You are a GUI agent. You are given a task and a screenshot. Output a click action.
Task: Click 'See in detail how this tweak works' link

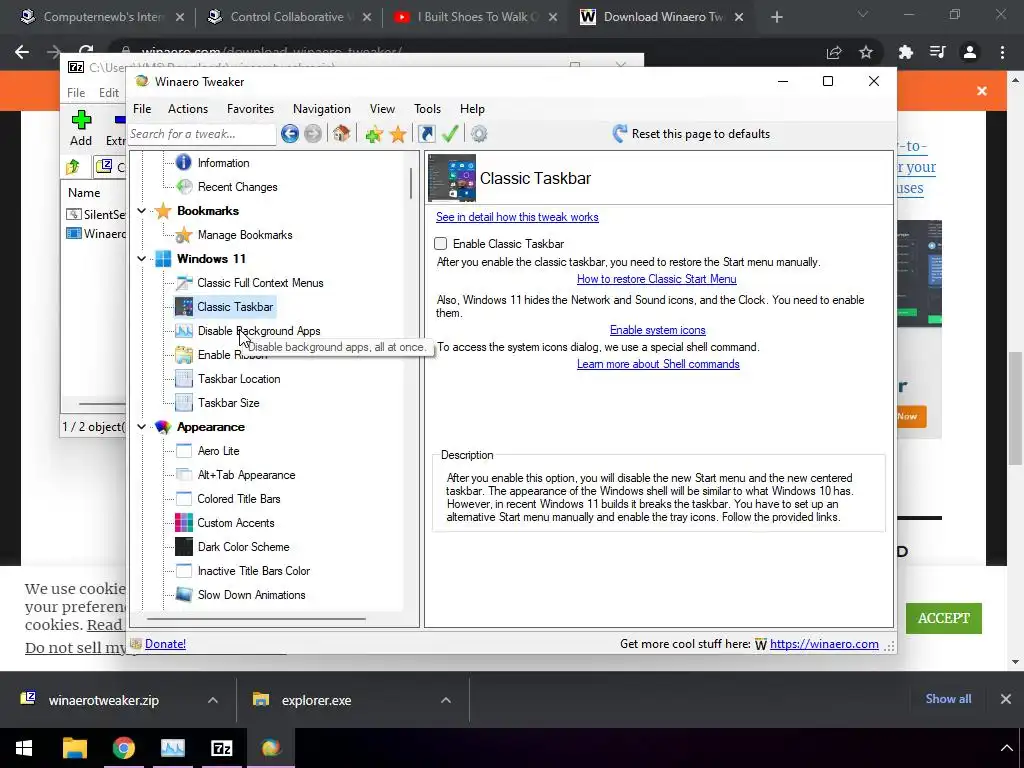(x=517, y=217)
